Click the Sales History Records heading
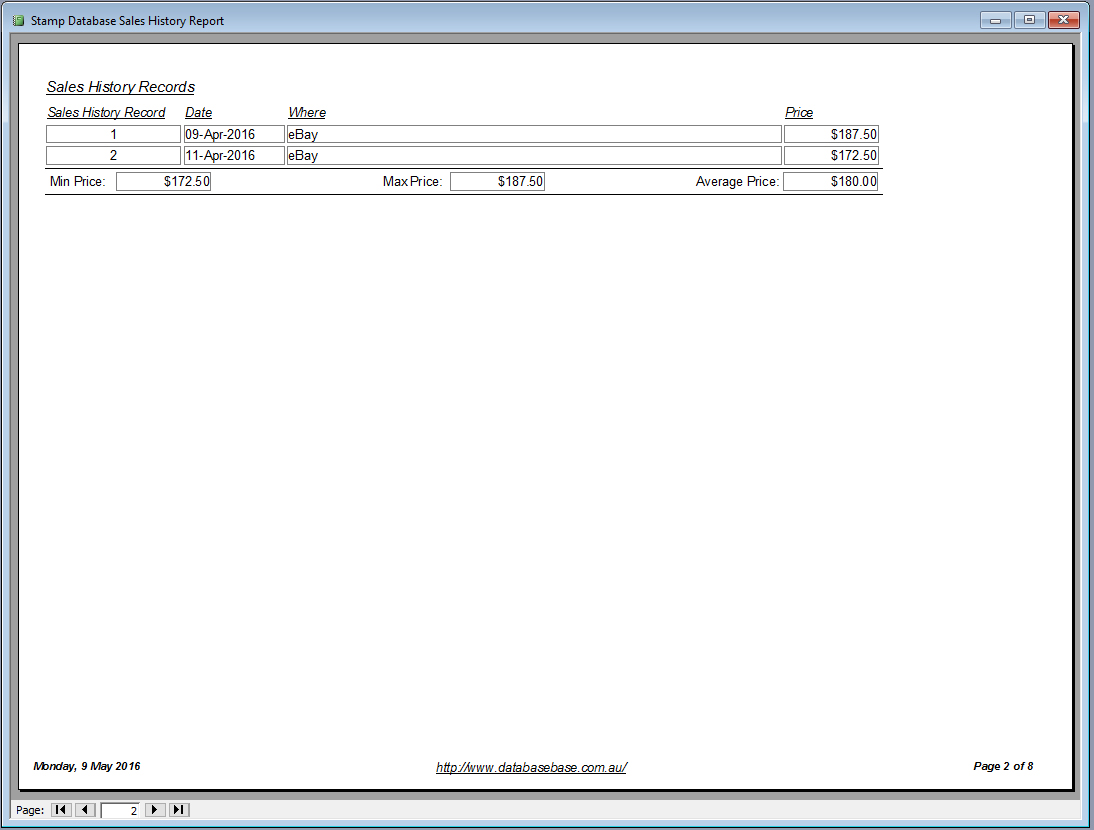This screenshot has width=1094, height=830. (120, 87)
